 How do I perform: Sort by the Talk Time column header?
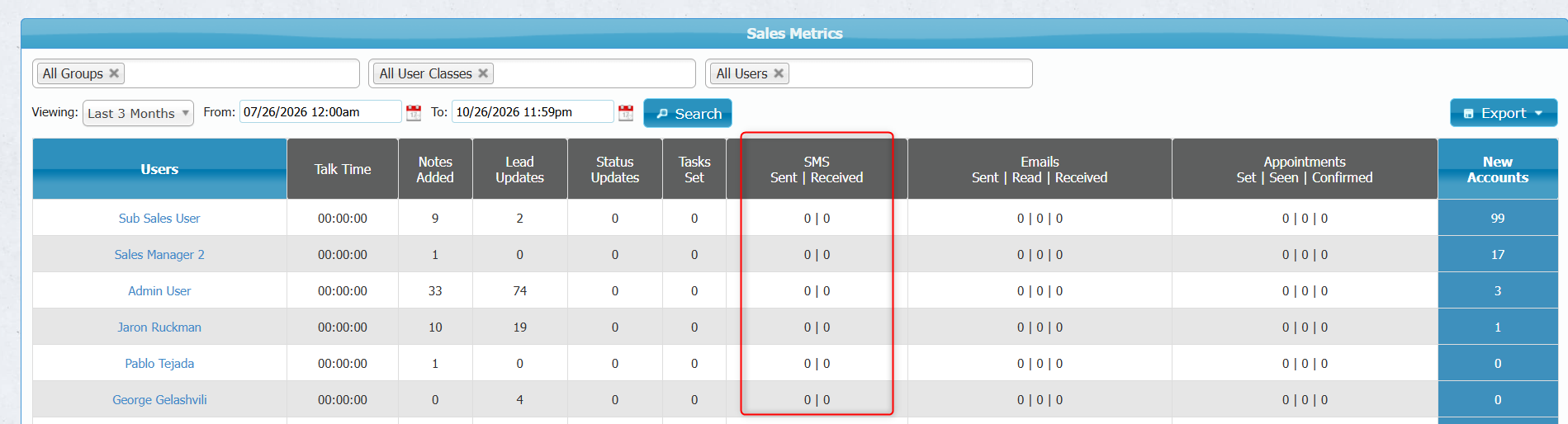343,169
